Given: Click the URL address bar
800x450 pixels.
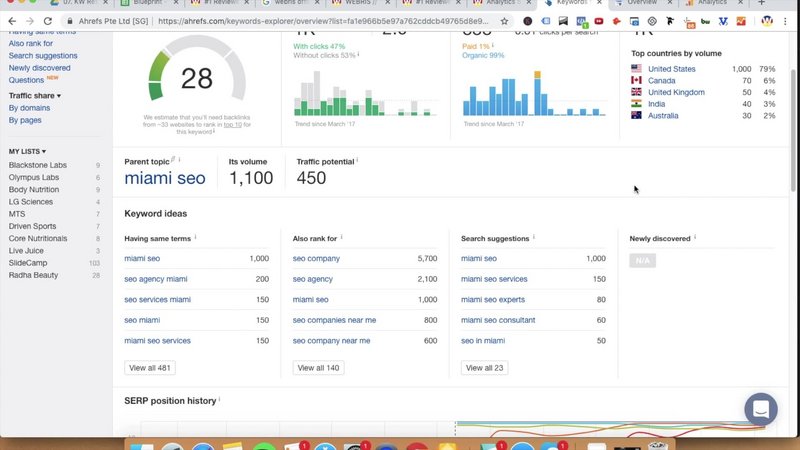Looking at the screenshot, I should click(x=323, y=21).
